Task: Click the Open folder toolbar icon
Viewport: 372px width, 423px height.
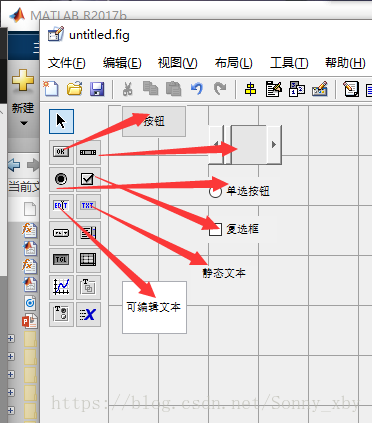Action: click(74, 89)
